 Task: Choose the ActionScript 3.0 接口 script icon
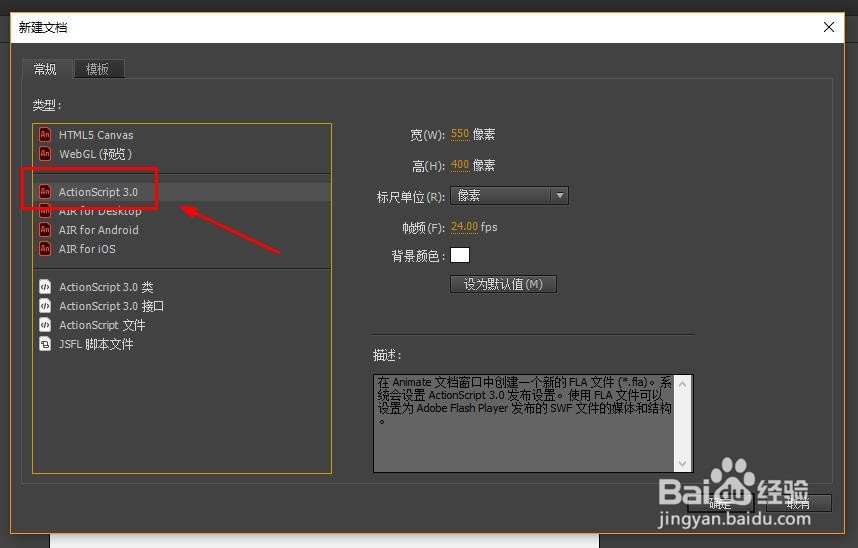[45, 305]
